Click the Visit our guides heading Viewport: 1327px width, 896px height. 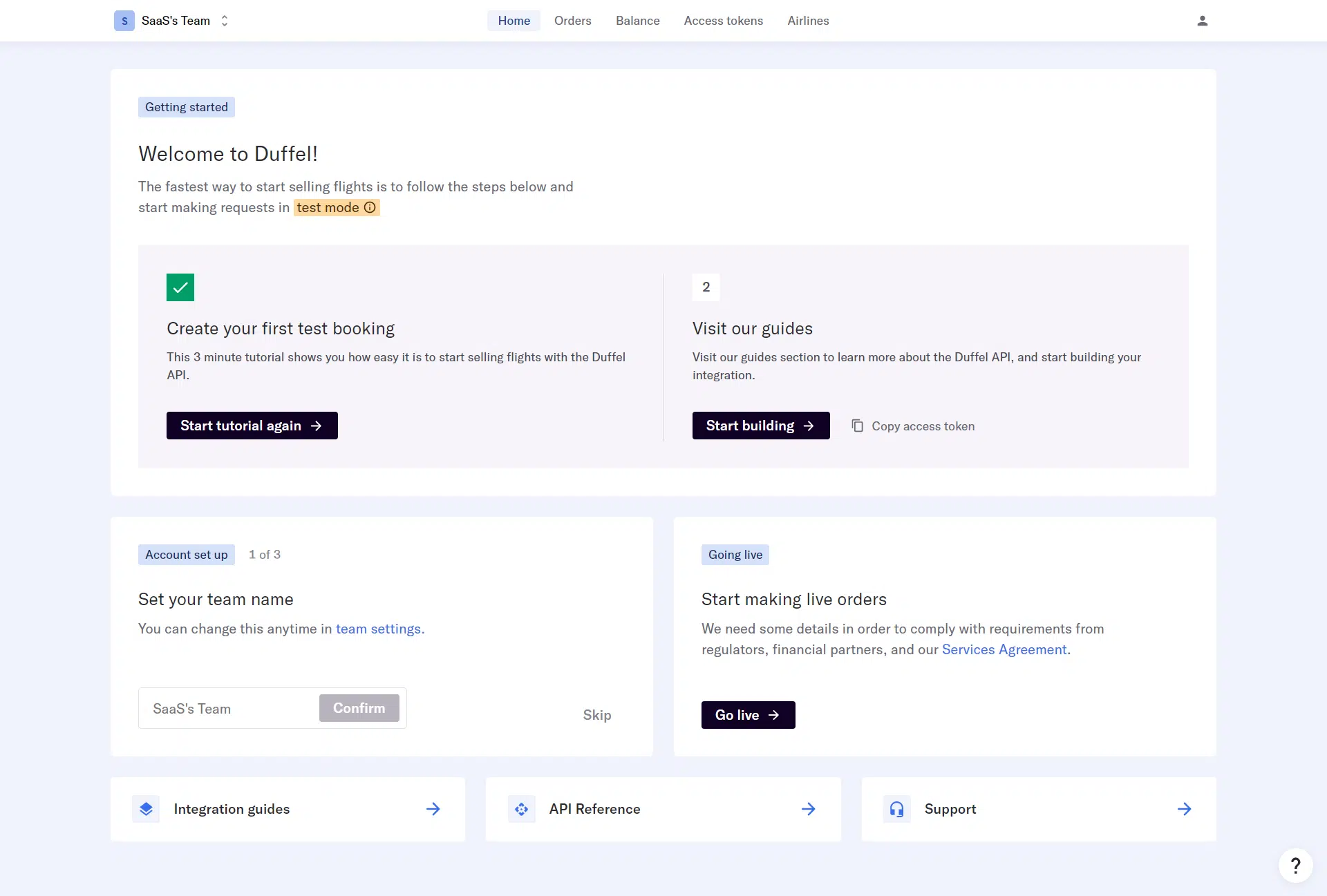(753, 328)
